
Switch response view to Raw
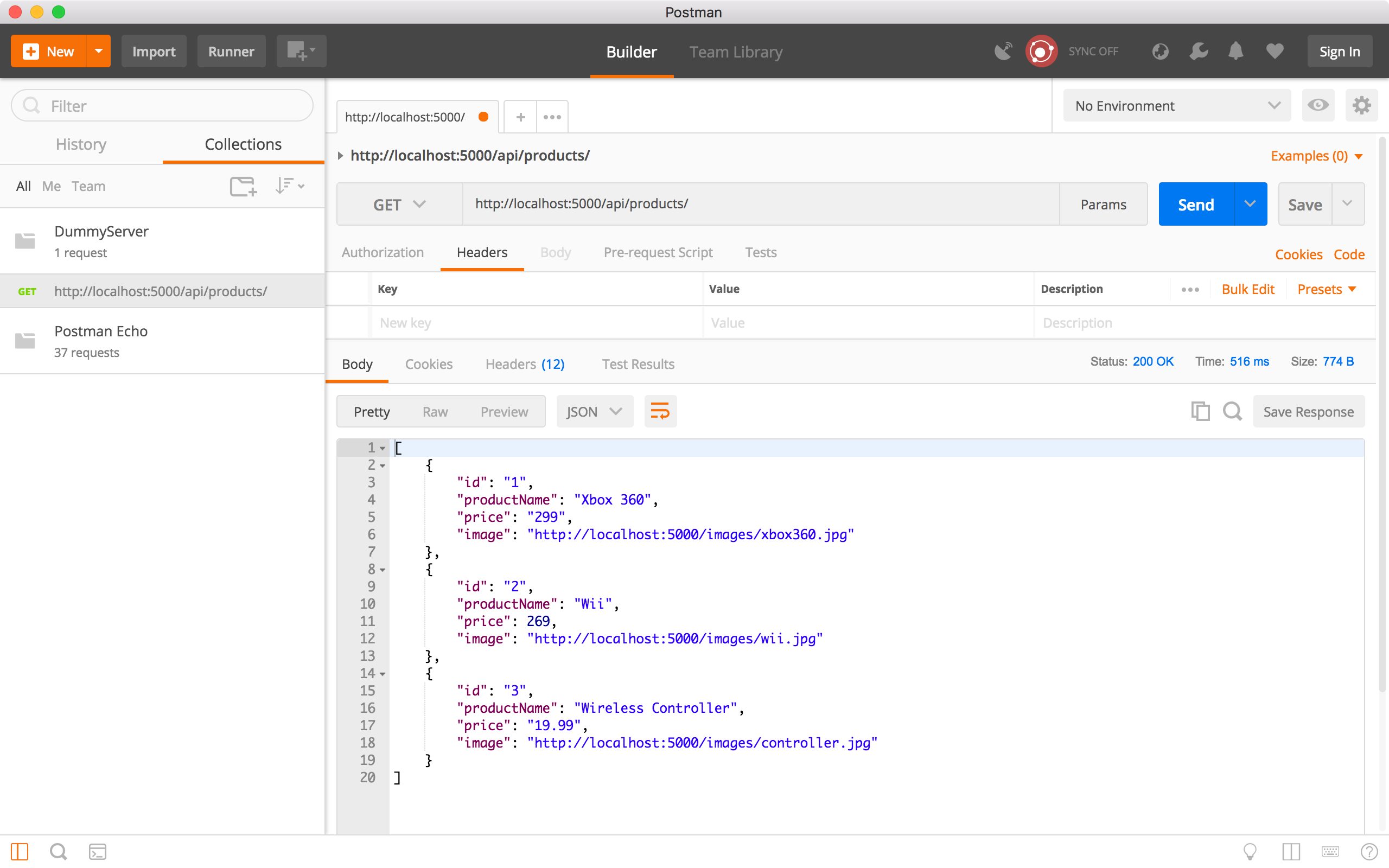point(435,412)
